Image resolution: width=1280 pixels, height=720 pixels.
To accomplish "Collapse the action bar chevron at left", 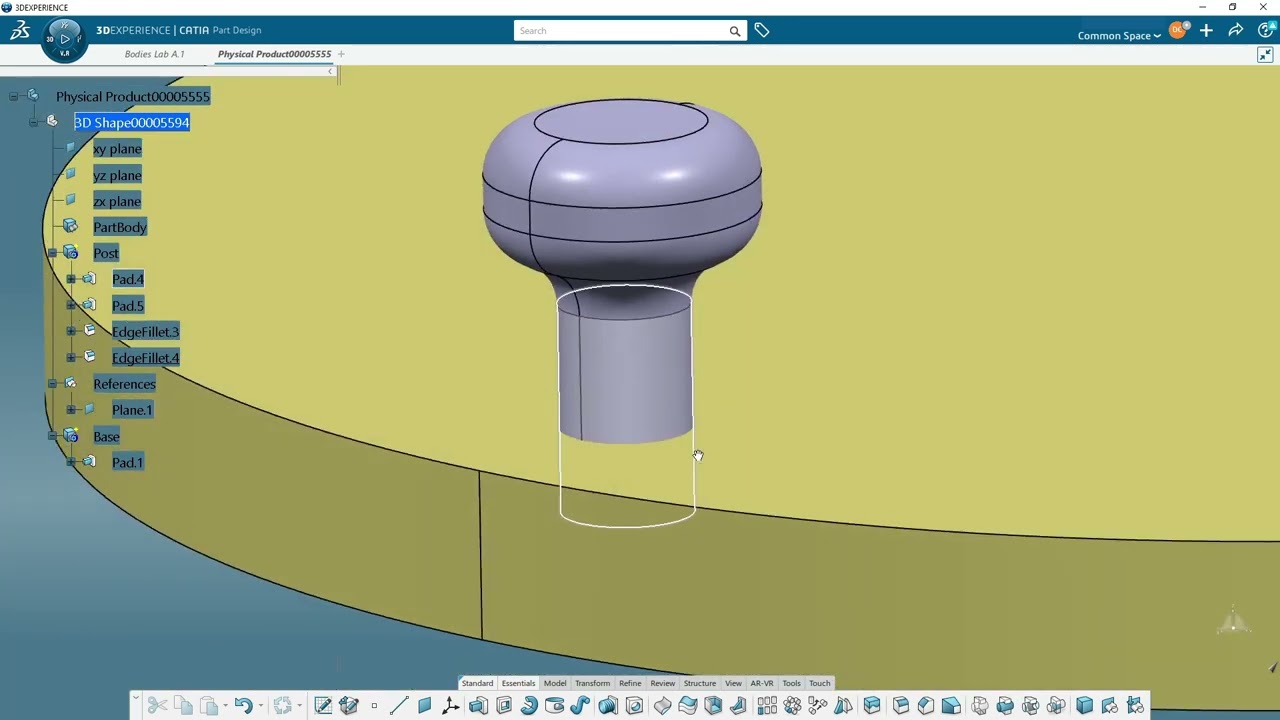I will point(135,700).
